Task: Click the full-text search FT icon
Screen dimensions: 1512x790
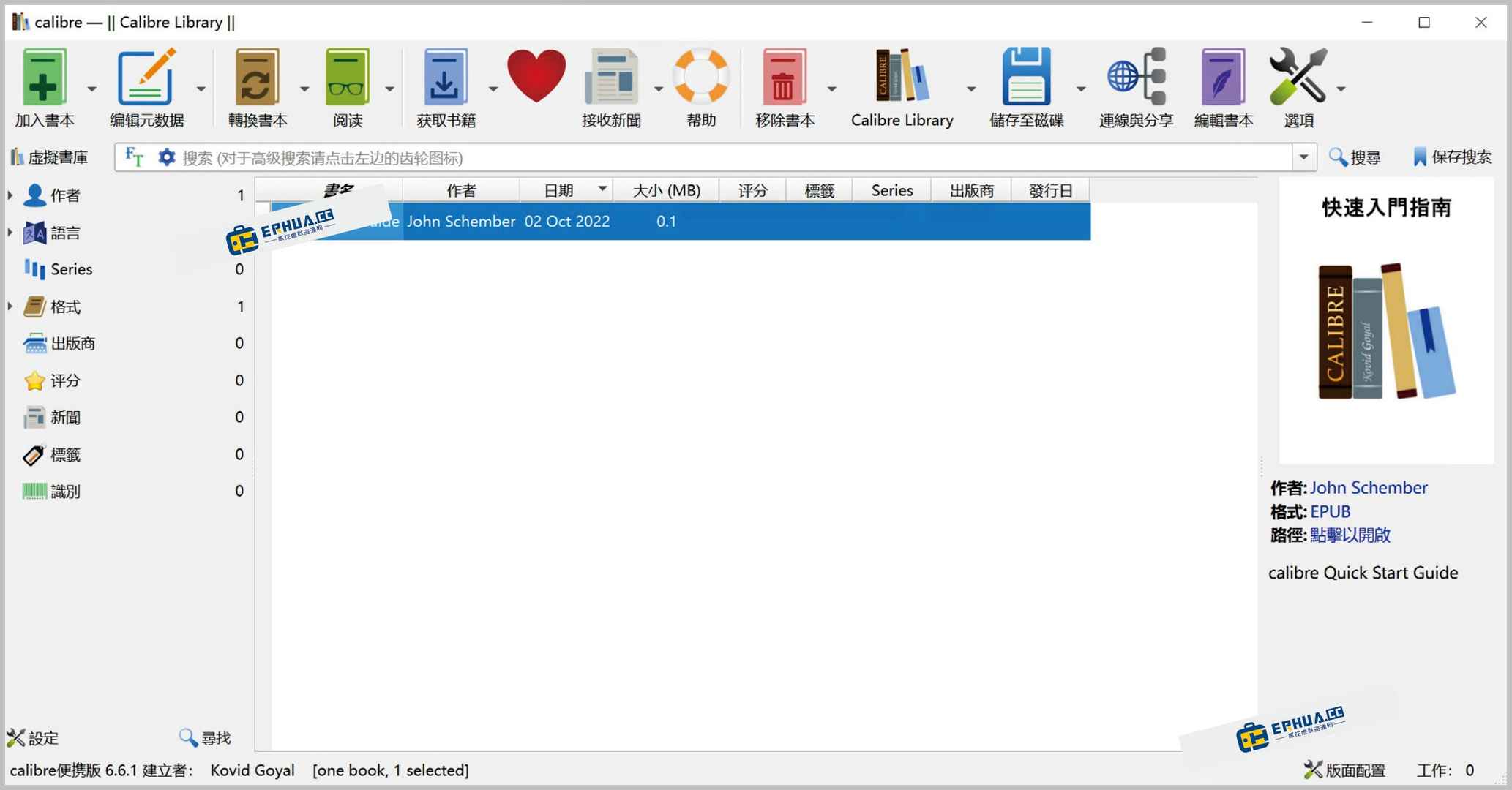Action: (x=134, y=157)
